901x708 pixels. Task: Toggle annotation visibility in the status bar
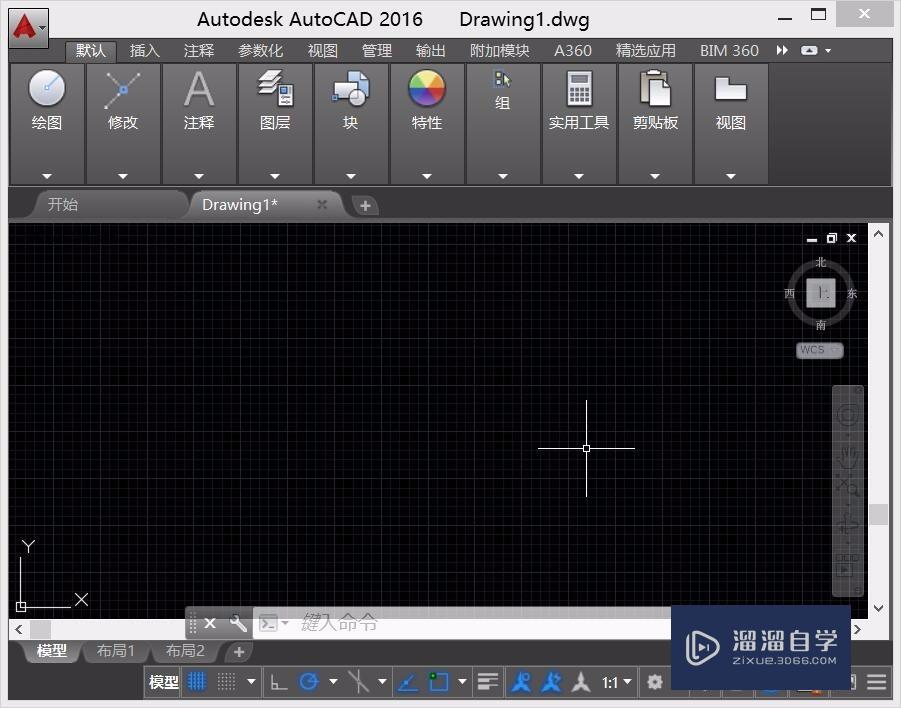(521, 682)
